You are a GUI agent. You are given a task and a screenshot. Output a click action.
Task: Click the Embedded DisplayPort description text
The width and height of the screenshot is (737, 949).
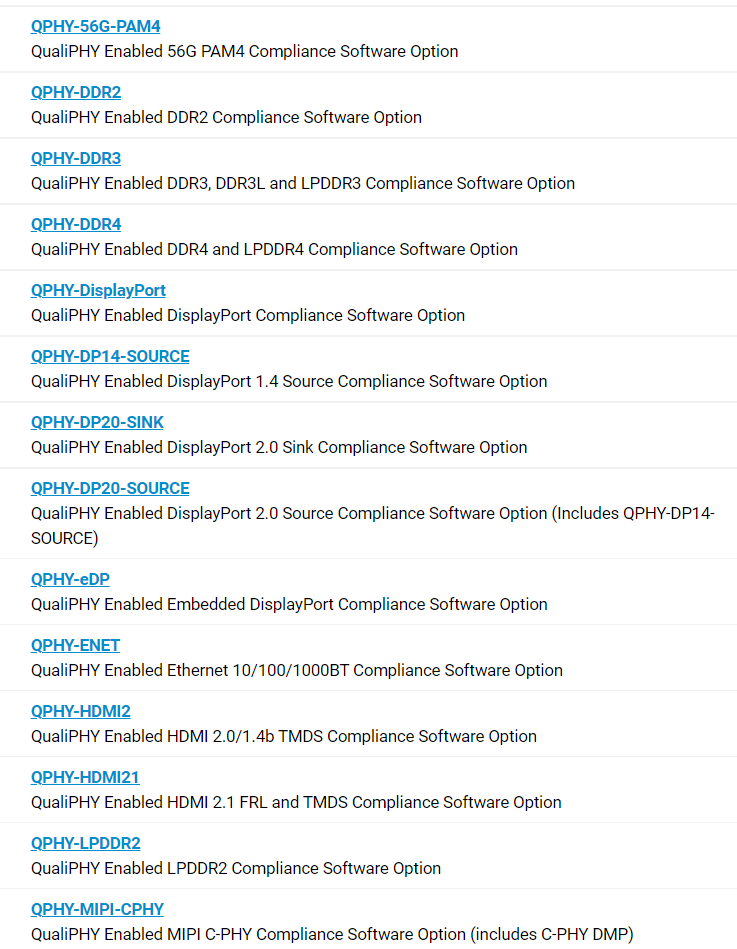coord(289,604)
